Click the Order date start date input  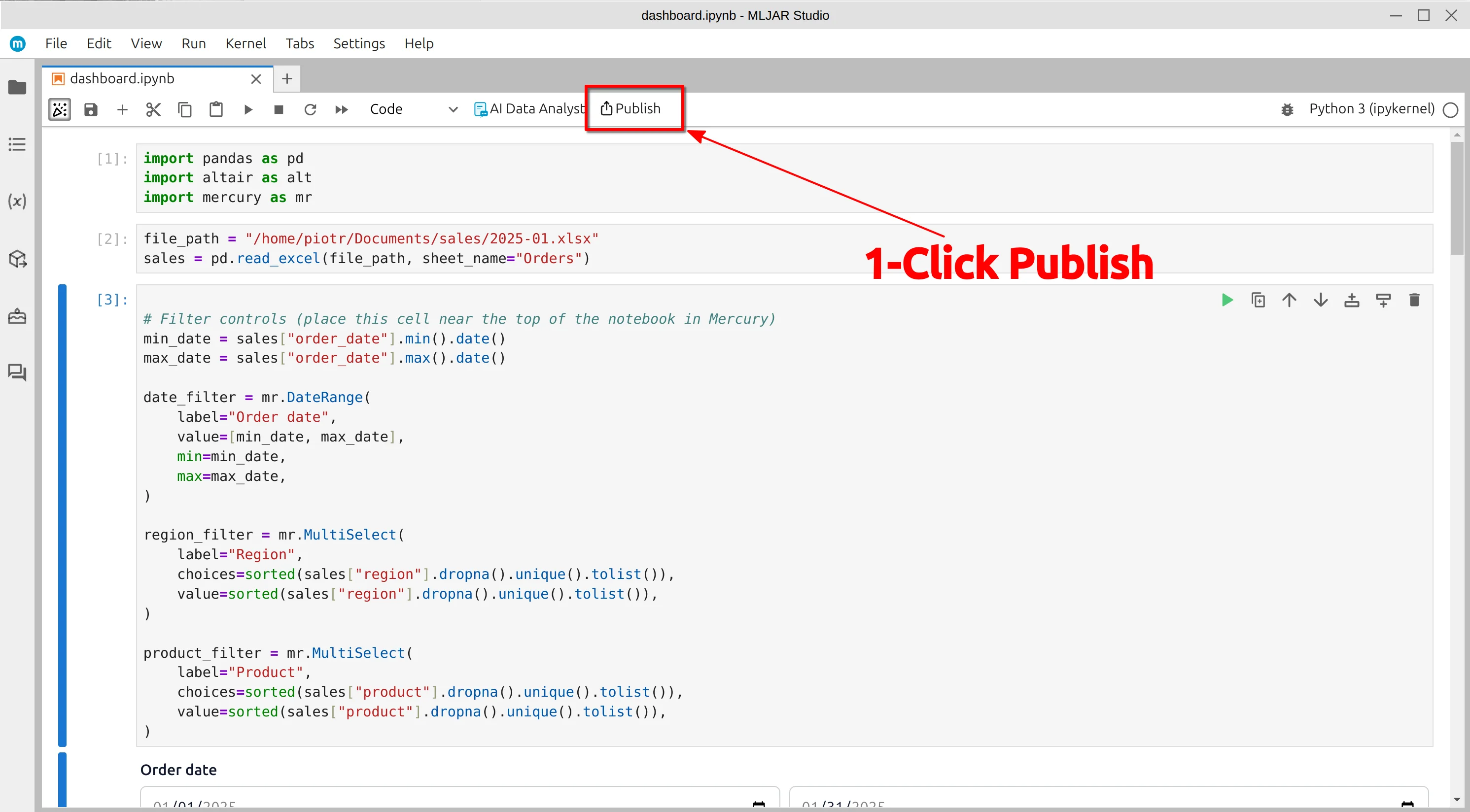[459, 798]
